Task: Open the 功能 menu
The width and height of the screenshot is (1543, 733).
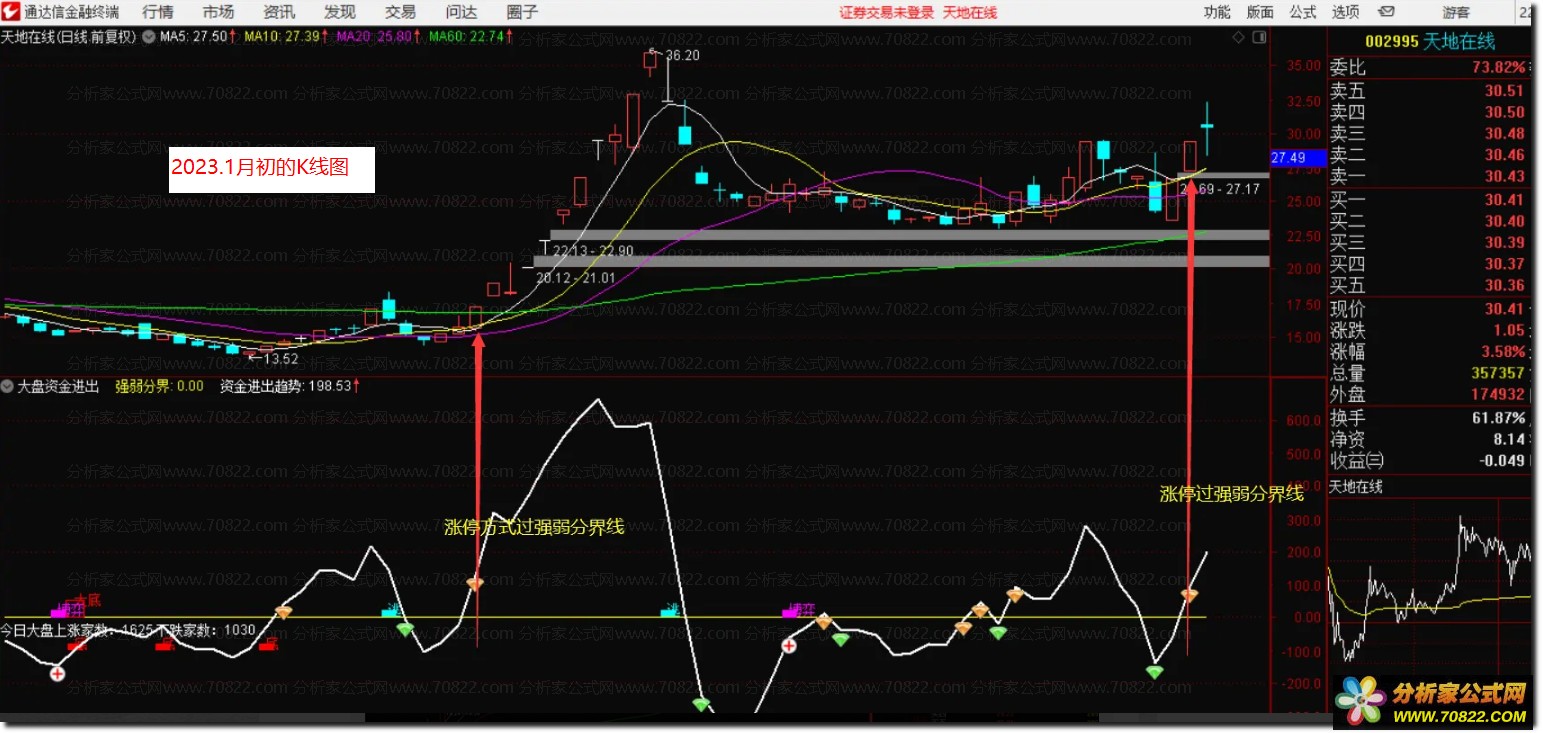Action: 1217,13
